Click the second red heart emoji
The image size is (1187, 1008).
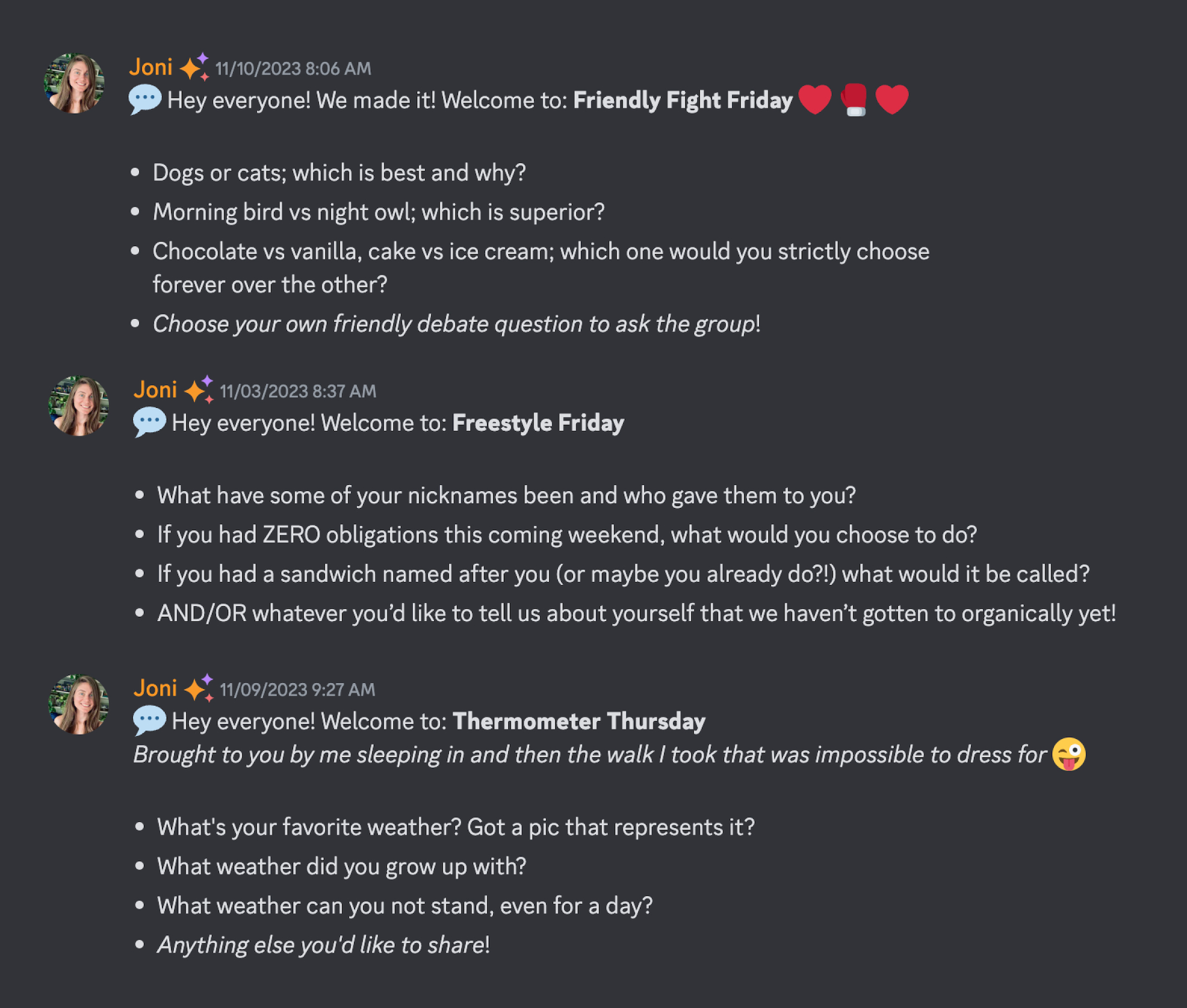[892, 99]
